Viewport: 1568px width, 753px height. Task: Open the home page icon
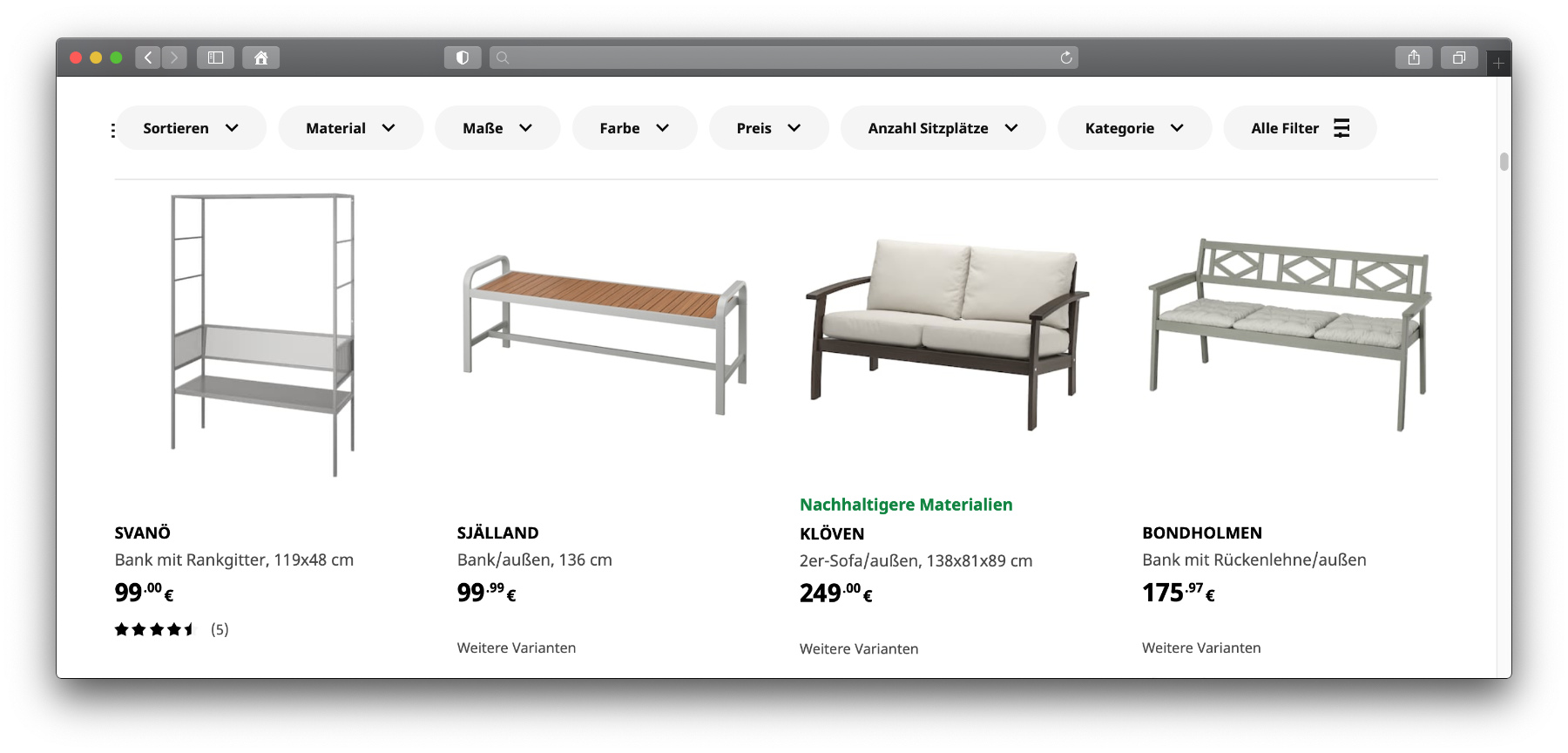[x=260, y=58]
